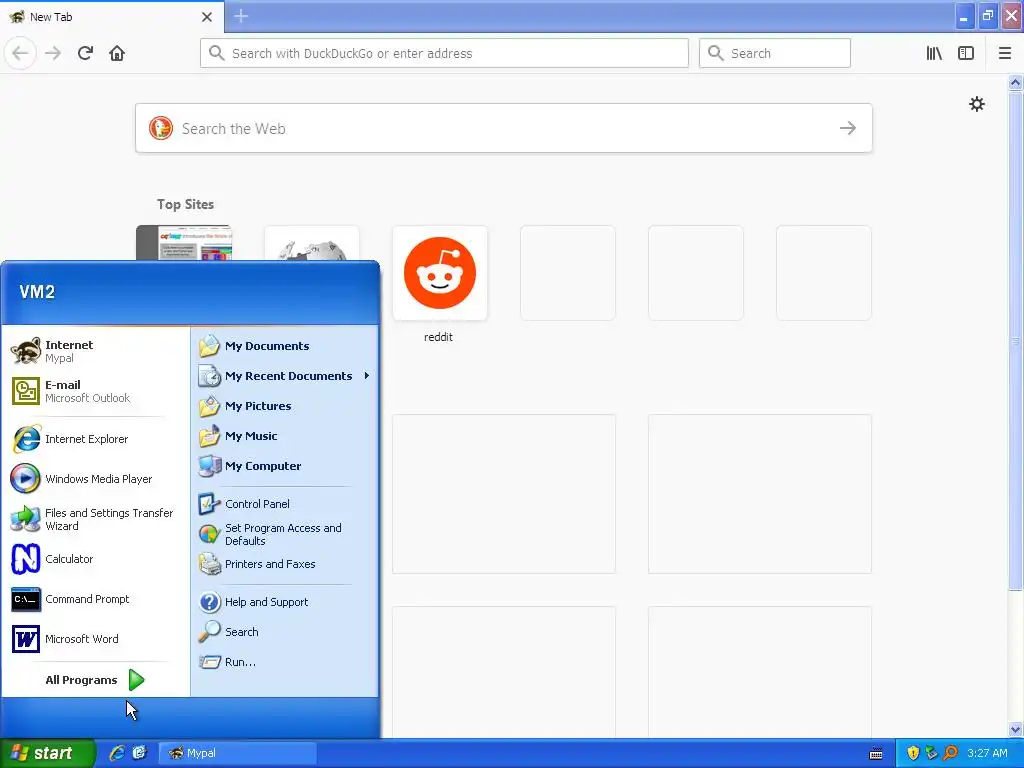Expand All Programs list
This screenshot has width=1024, height=768.
pos(95,680)
